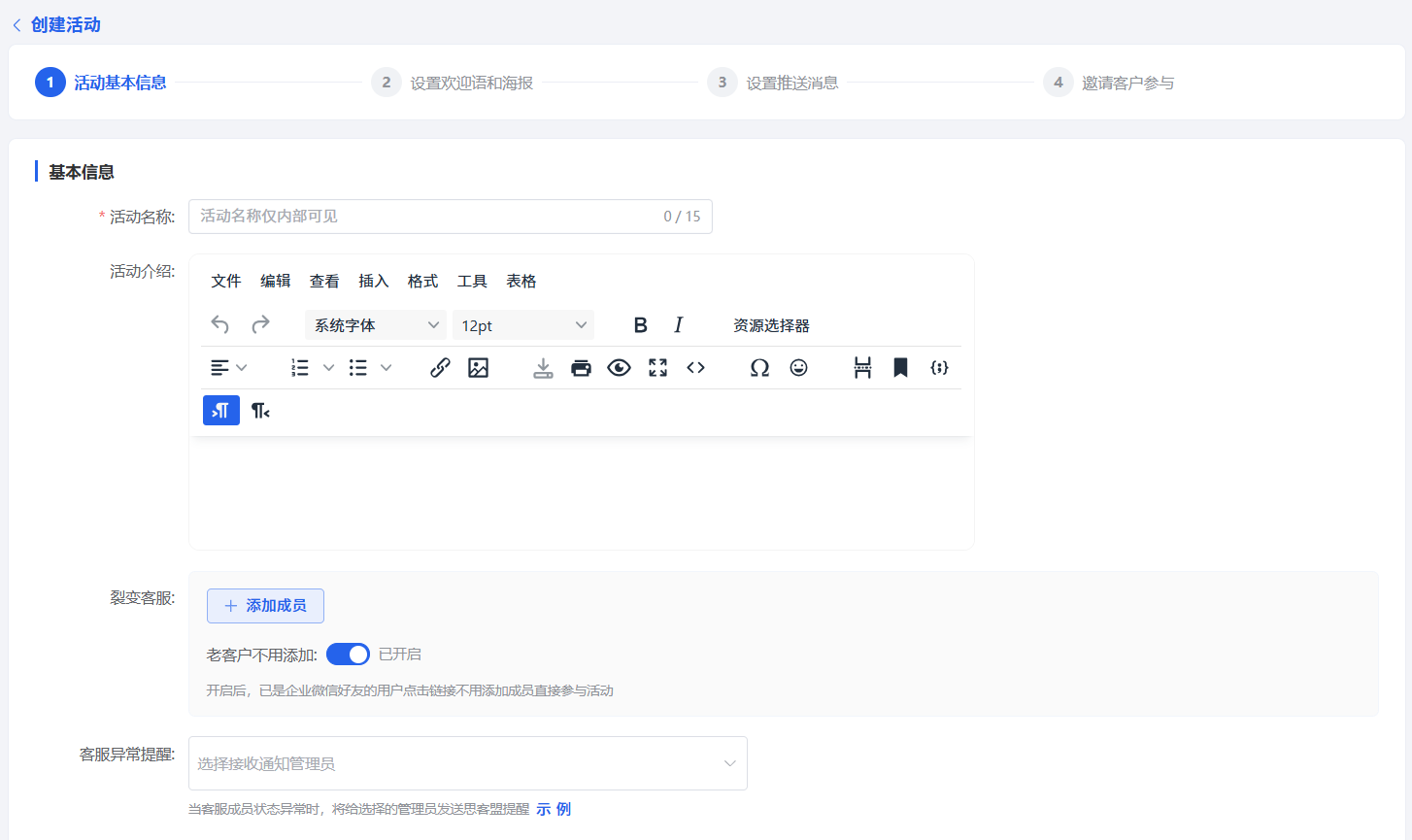Screen dimensions: 1412x840
Task: Open the 工具 menu
Action: (472, 282)
